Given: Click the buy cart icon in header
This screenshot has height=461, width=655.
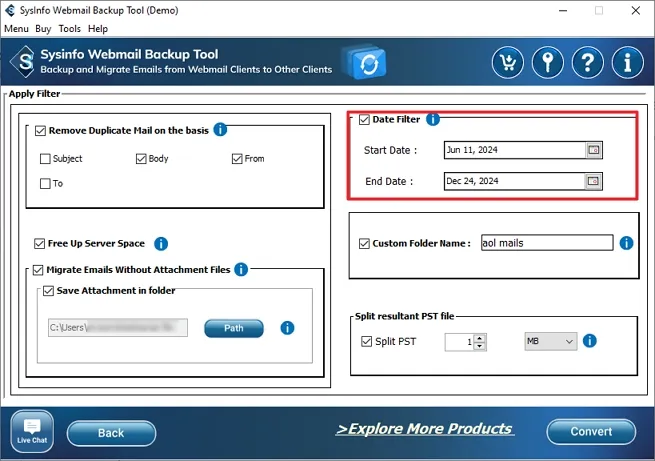Looking at the screenshot, I should (508, 63).
